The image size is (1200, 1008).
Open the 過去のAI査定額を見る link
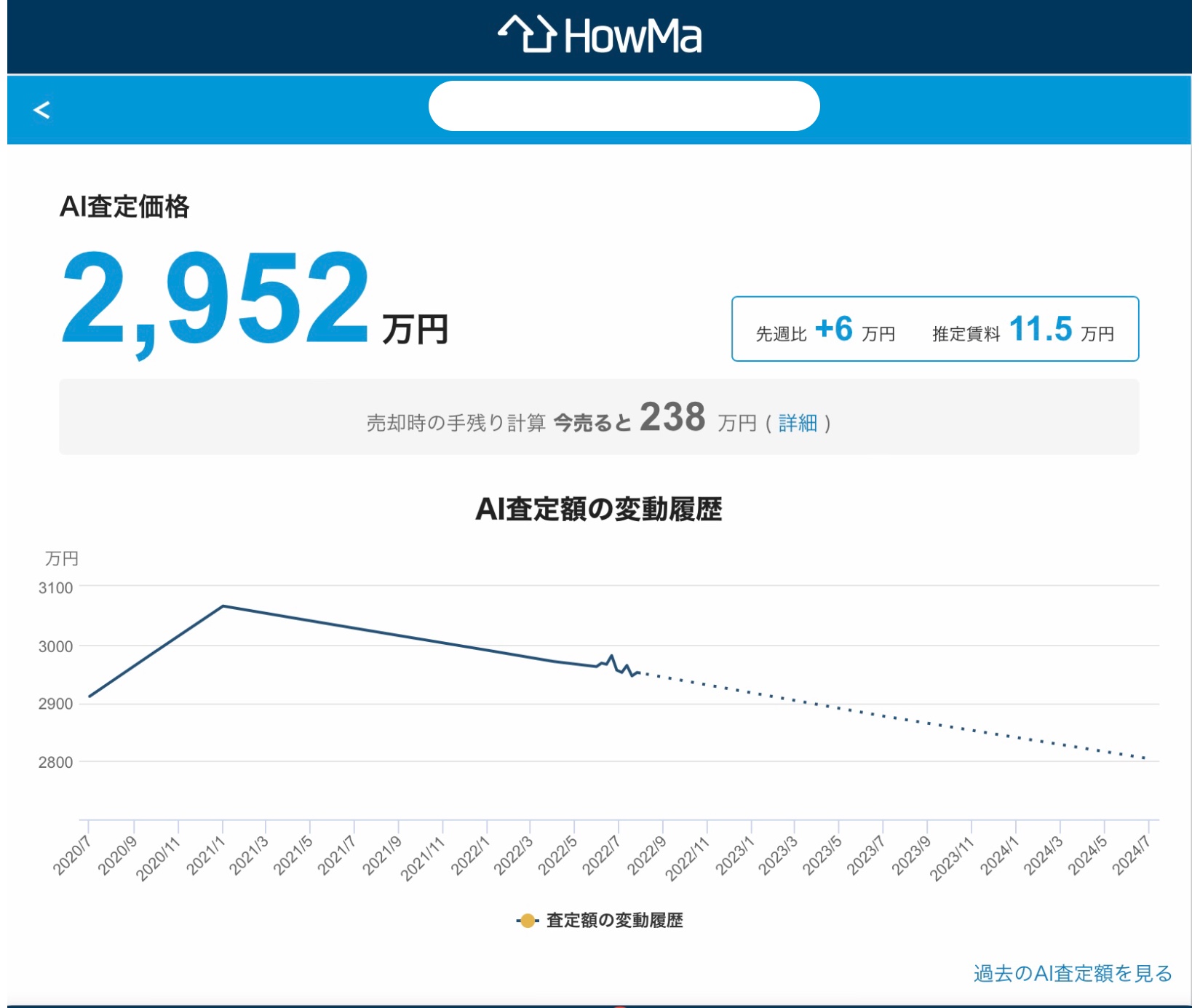point(1073,973)
